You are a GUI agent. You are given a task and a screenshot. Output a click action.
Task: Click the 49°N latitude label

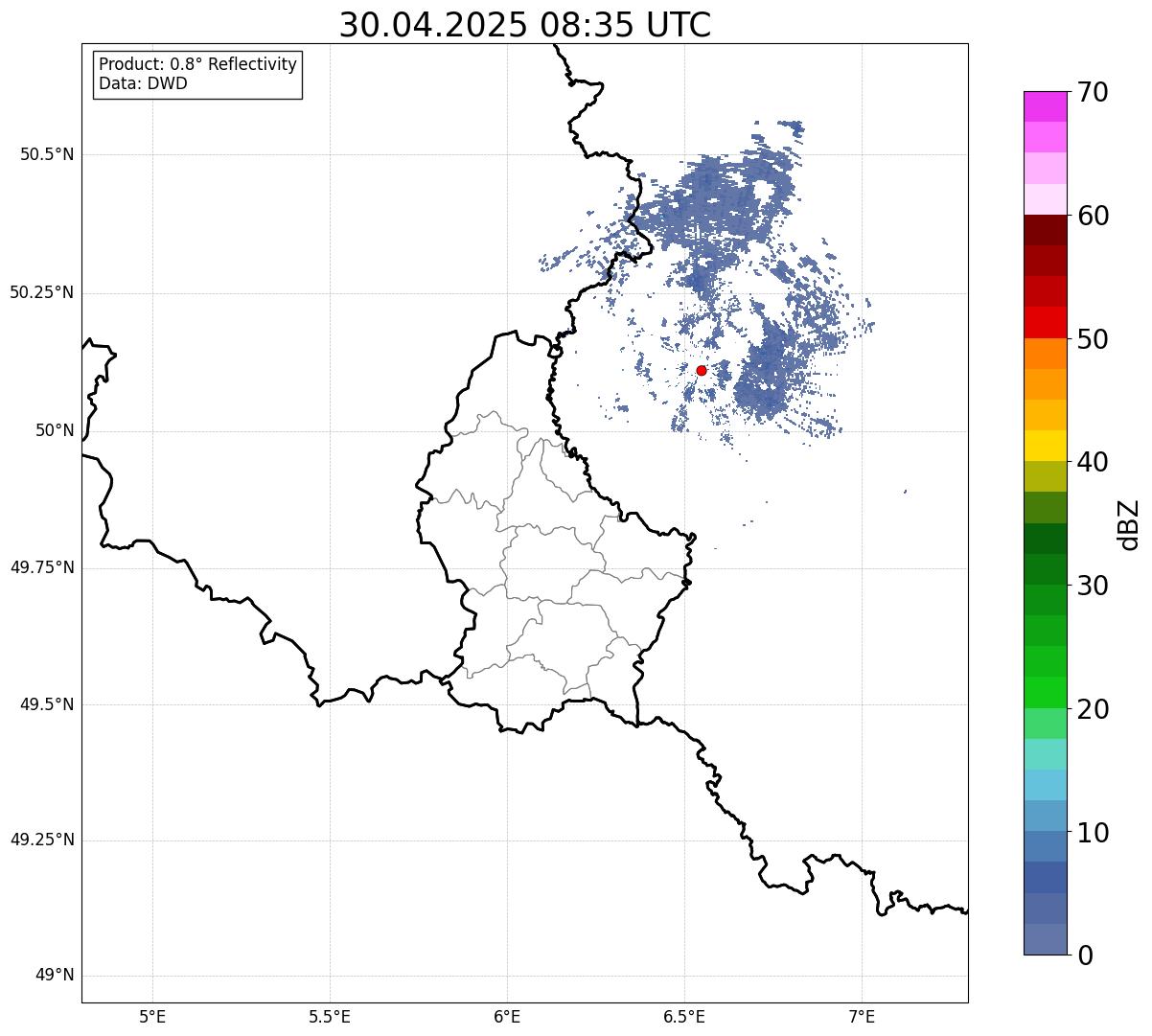click(x=55, y=976)
